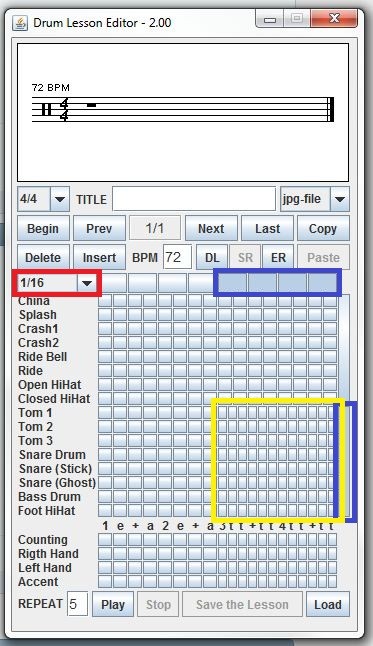Toggle Bass Drum cell on beat 1
The image size is (373, 646).
pyautogui.click(x=105, y=497)
